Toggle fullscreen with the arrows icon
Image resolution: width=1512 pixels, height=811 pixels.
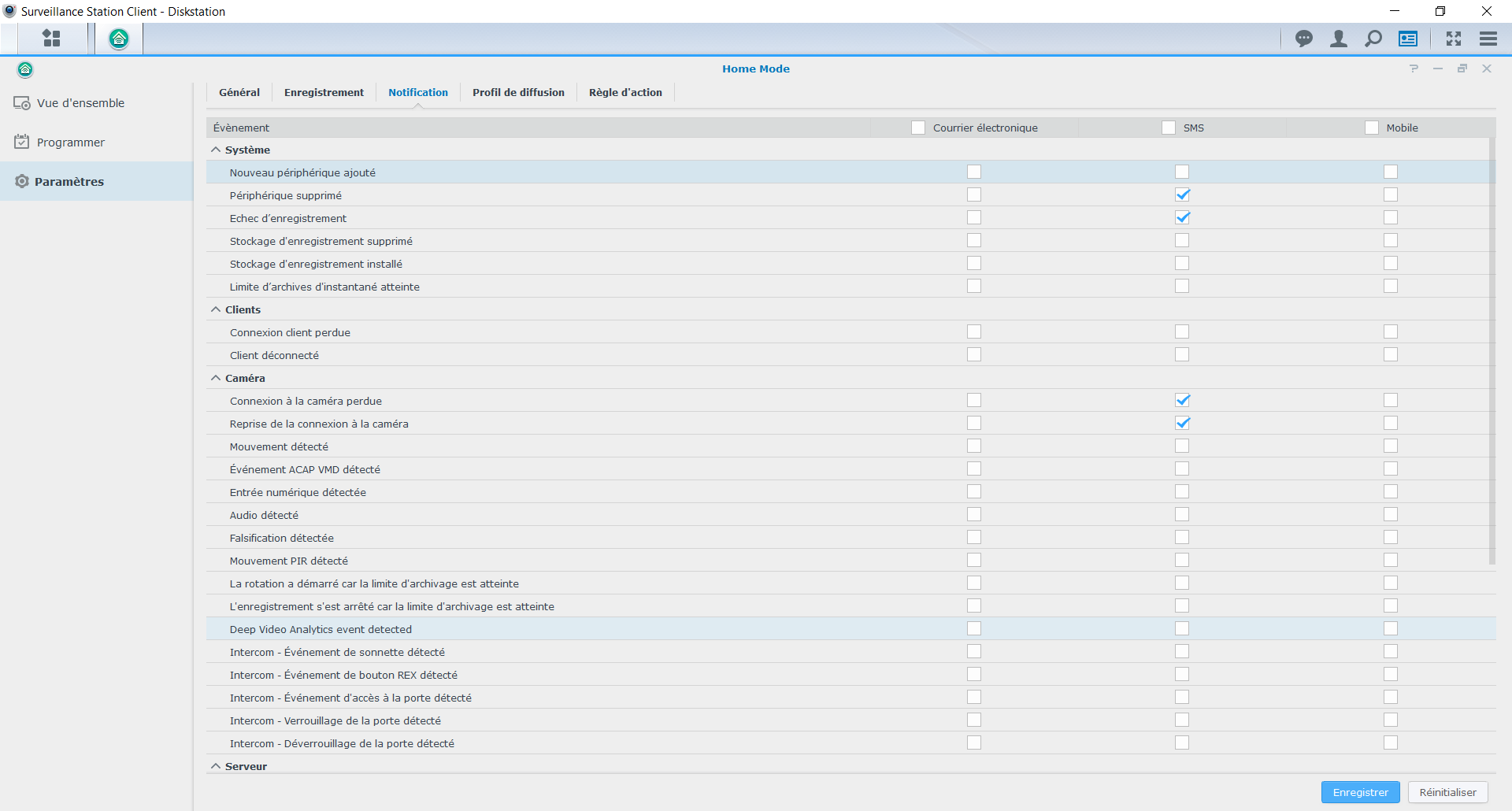pyautogui.click(x=1454, y=39)
